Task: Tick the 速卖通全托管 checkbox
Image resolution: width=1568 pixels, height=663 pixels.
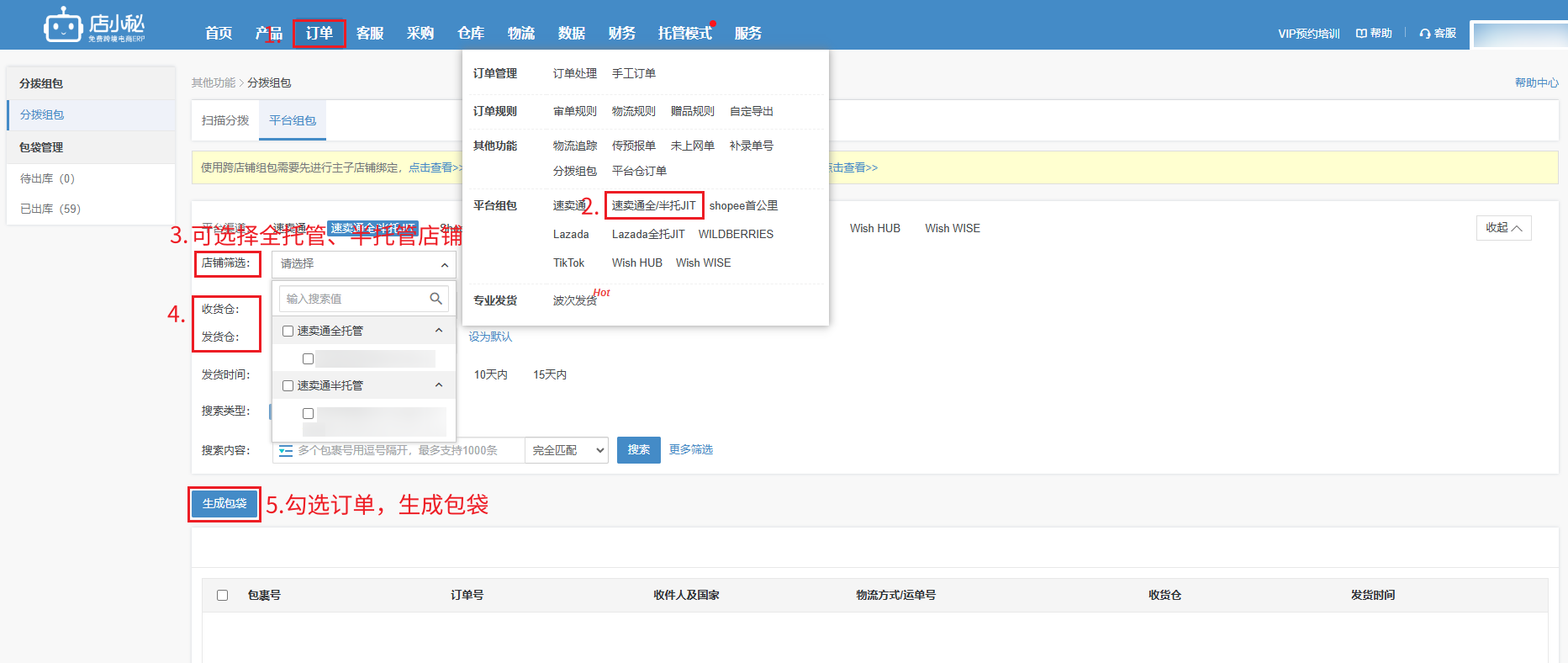Action: click(x=288, y=331)
